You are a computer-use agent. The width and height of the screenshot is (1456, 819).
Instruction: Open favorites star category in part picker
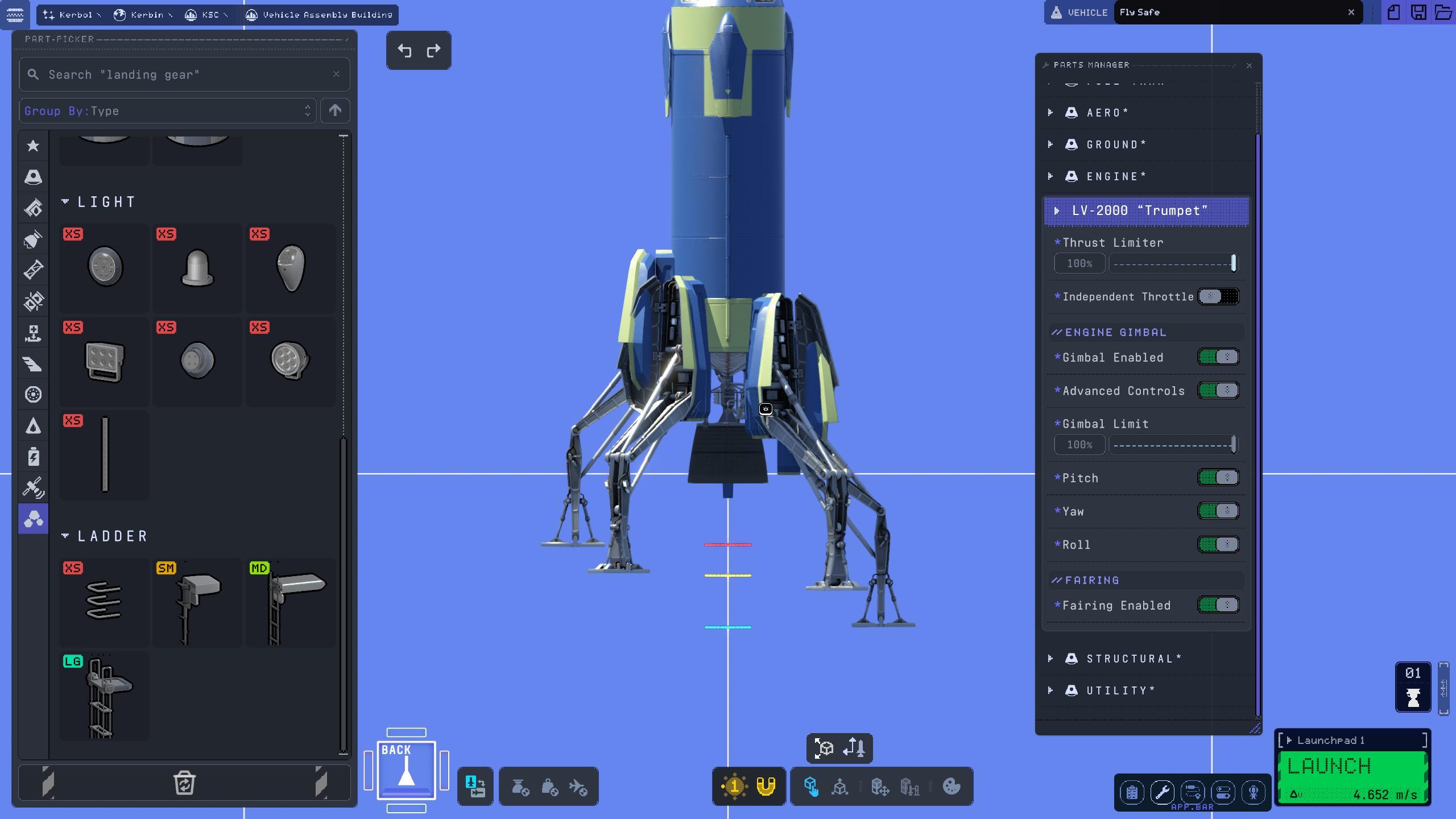click(33, 146)
